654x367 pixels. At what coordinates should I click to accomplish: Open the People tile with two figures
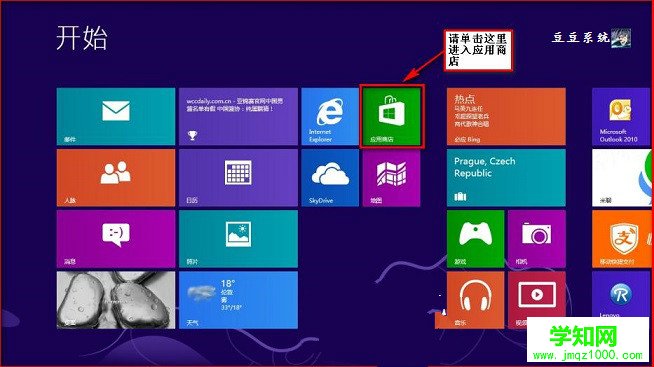(116, 178)
